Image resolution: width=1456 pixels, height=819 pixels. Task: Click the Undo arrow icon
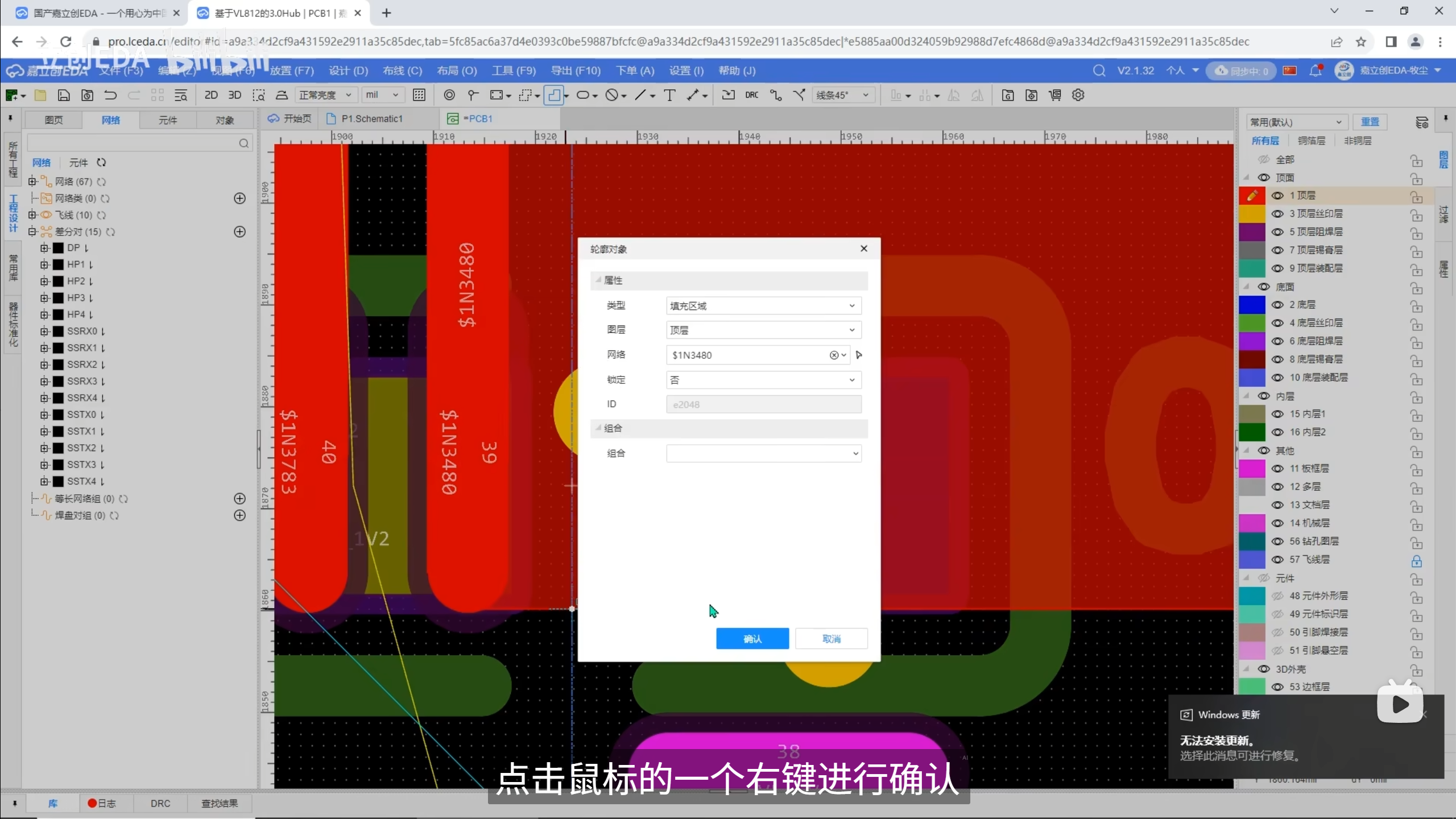[x=110, y=95]
